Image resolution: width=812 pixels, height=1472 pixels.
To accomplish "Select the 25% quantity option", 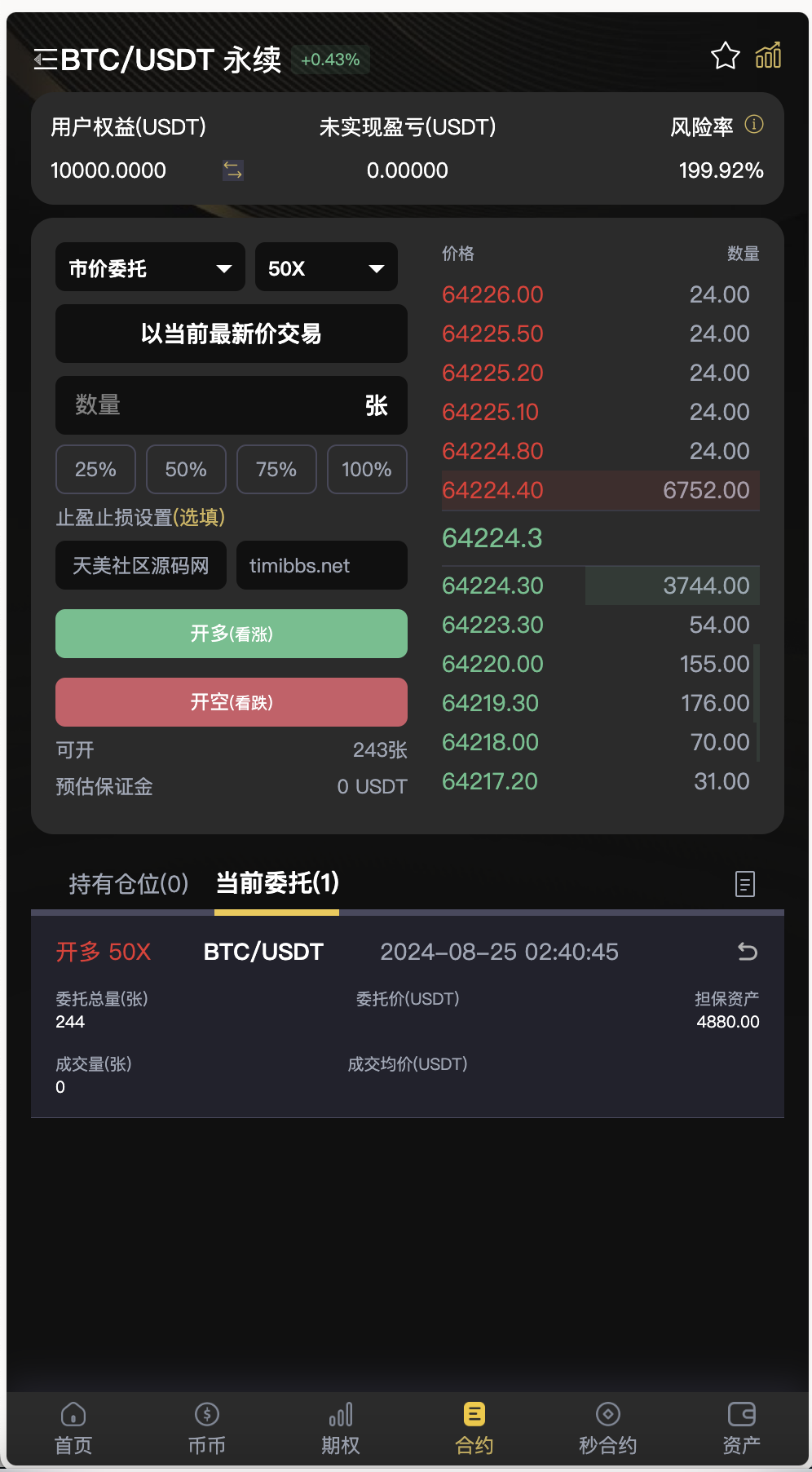I will pos(95,470).
